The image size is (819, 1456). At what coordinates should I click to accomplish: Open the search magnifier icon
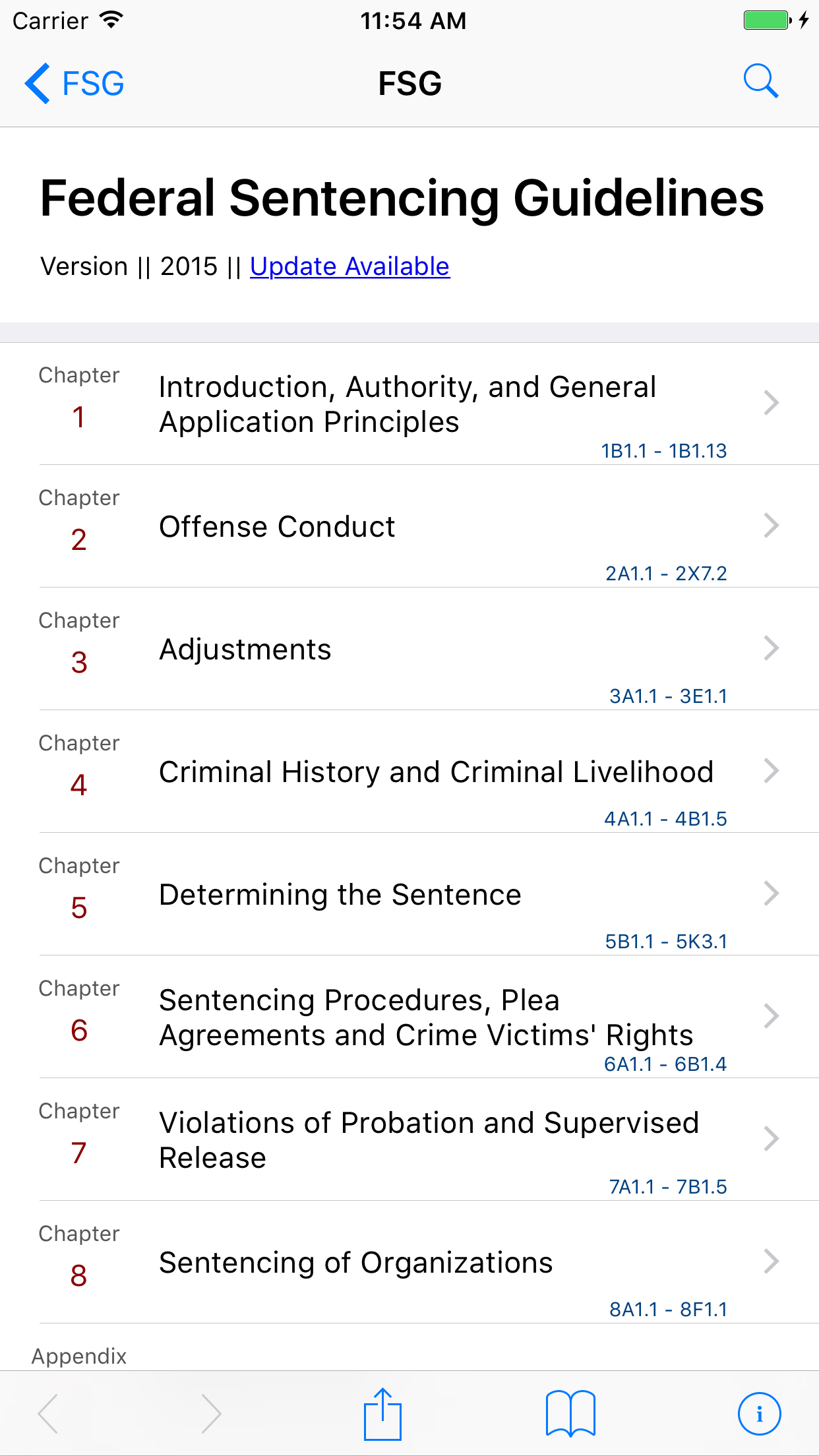pyautogui.click(x=761, y=82)
